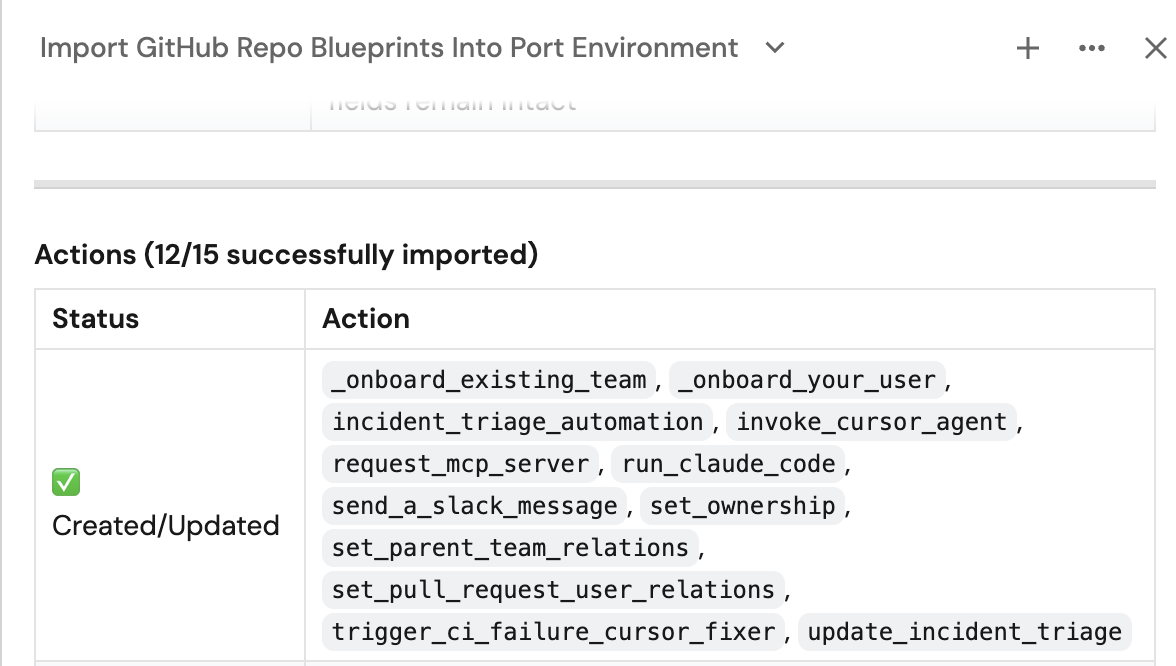
Task: Click the update_incident_triage code tag
Action: pos(964,632)
